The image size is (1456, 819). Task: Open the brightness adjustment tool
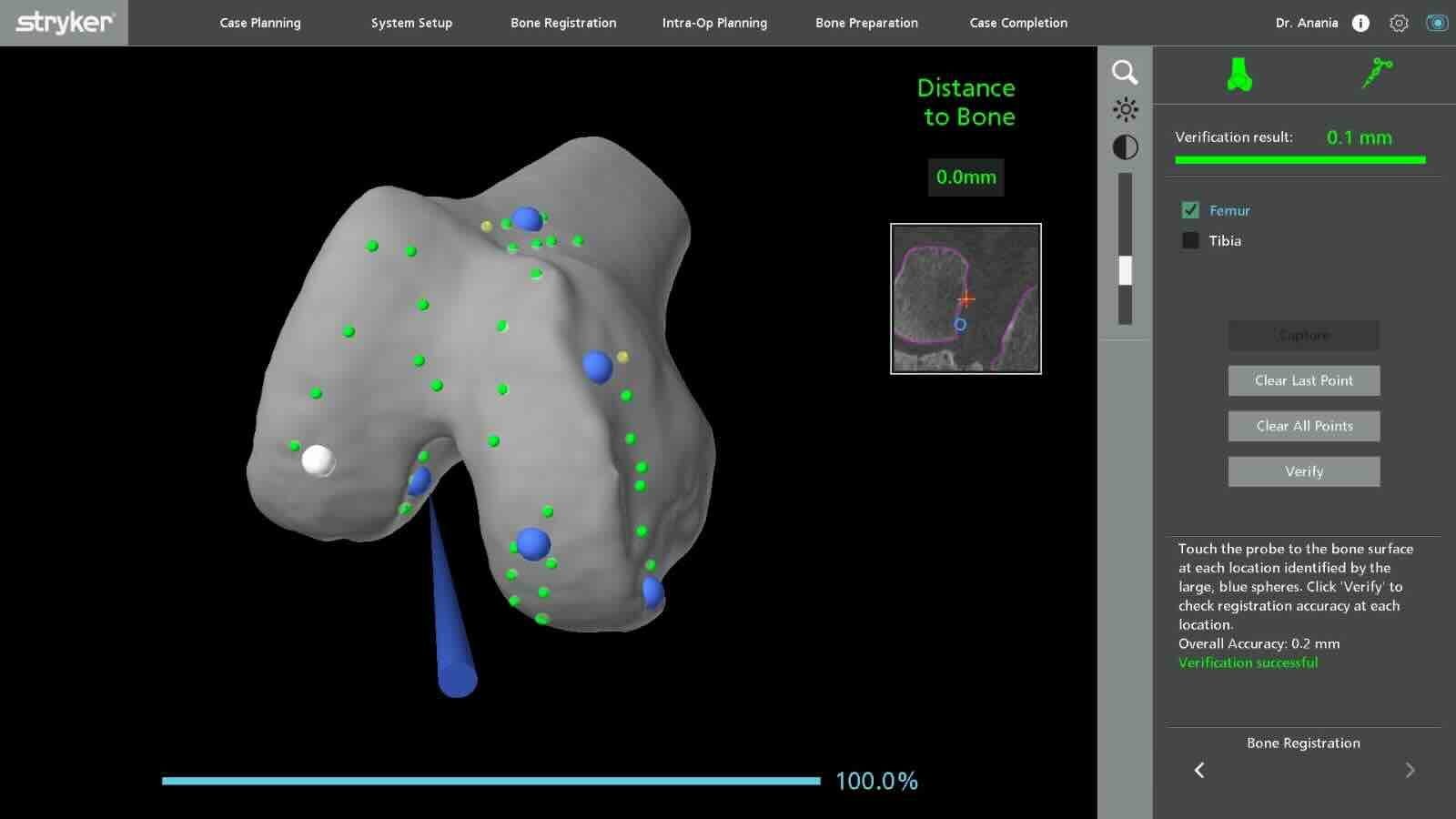1126,109
